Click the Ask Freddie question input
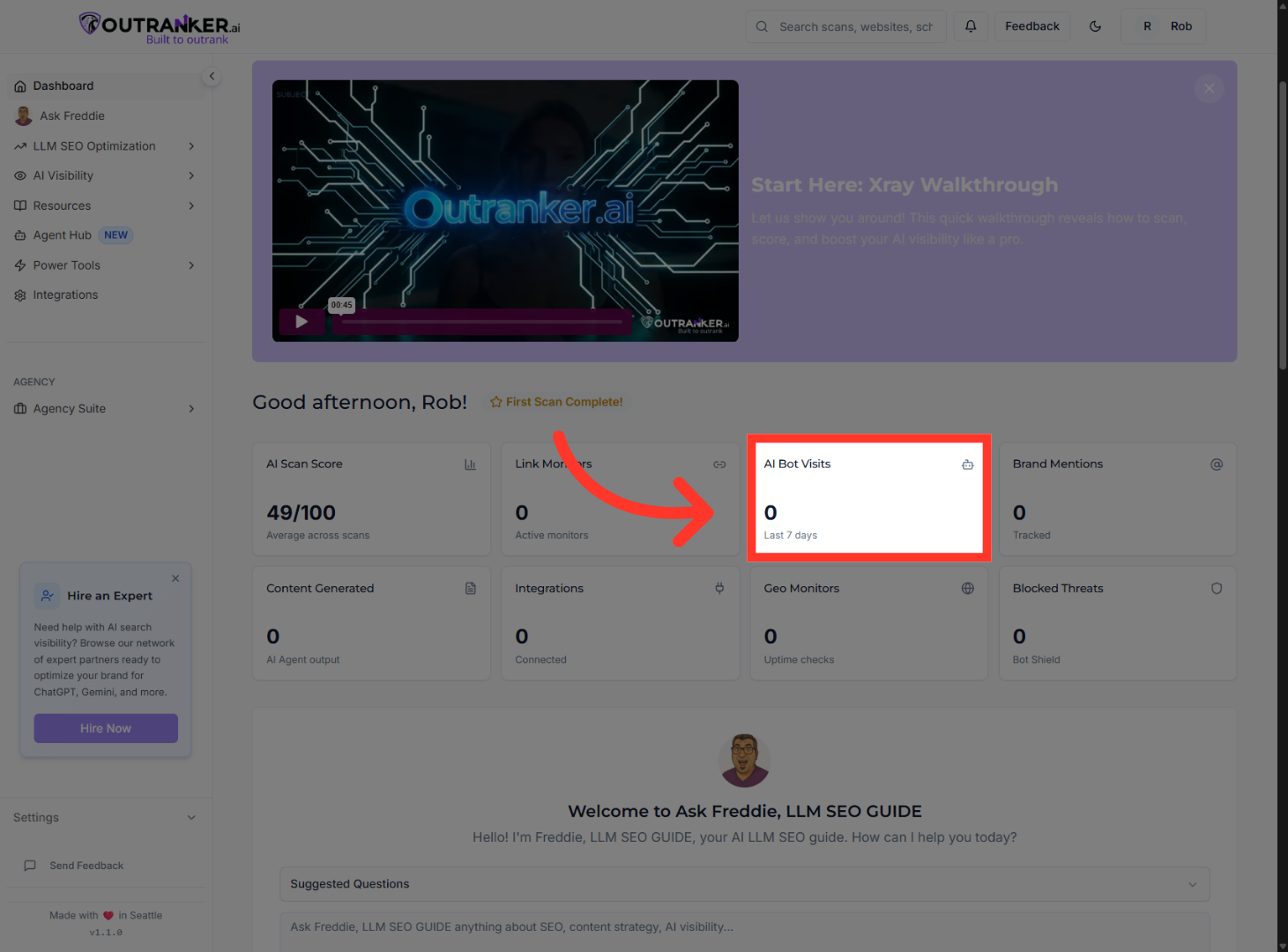This screenshot has width=1288, height=952. [745, 932]
